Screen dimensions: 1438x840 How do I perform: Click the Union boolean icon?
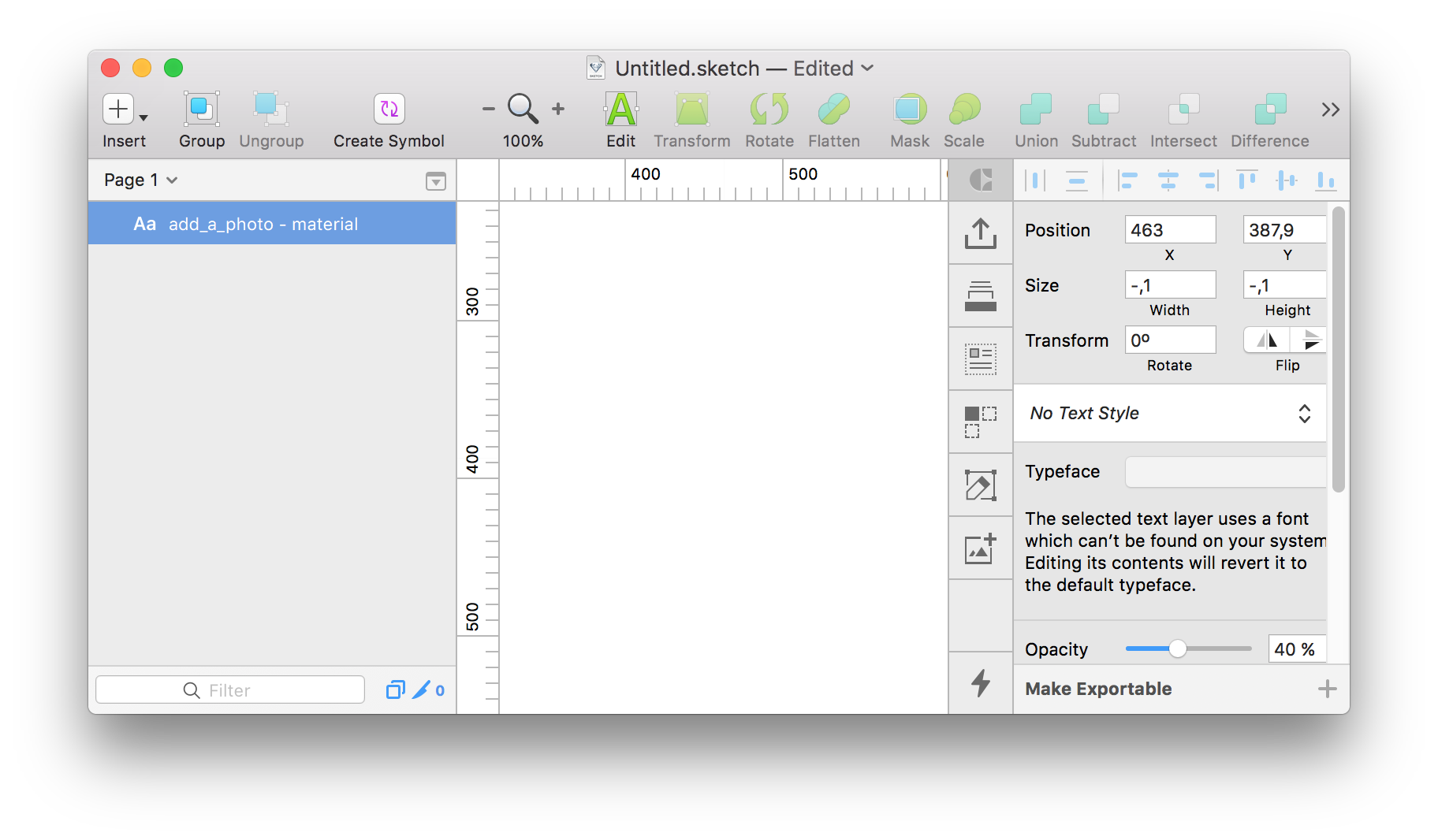point(1035,120)
